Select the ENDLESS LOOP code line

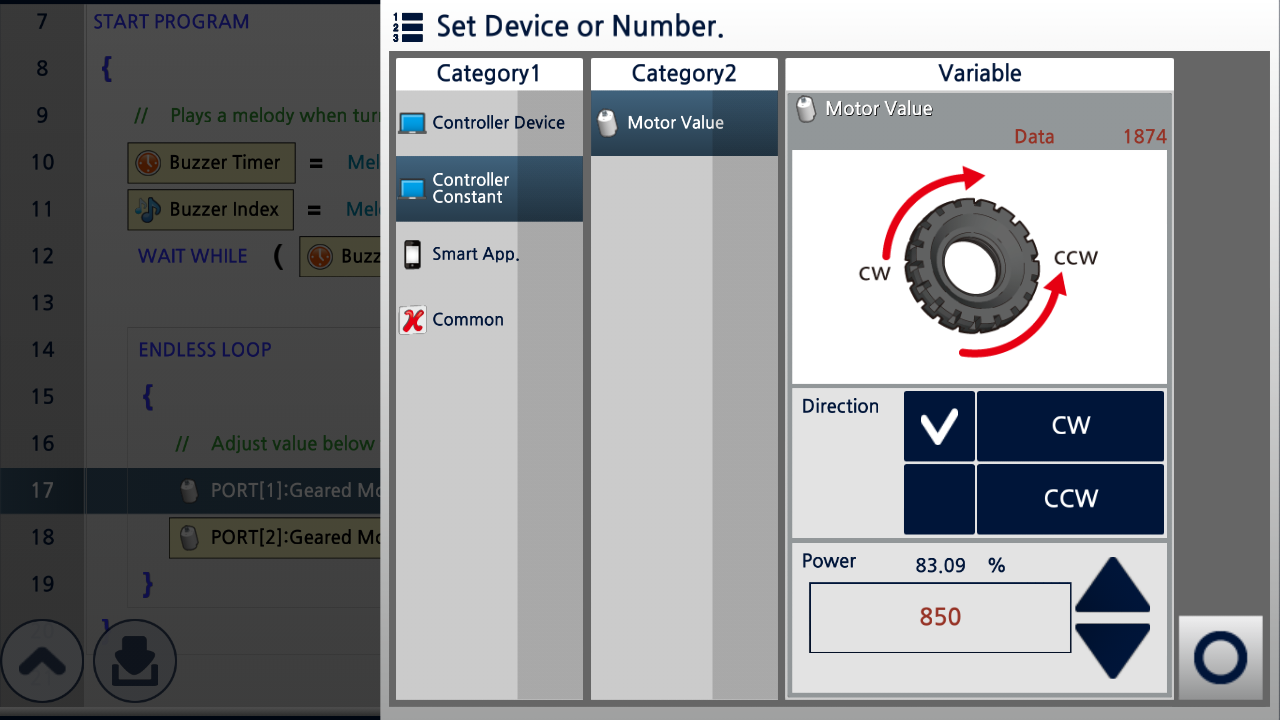pyautogui.click(x=205, y=350)
